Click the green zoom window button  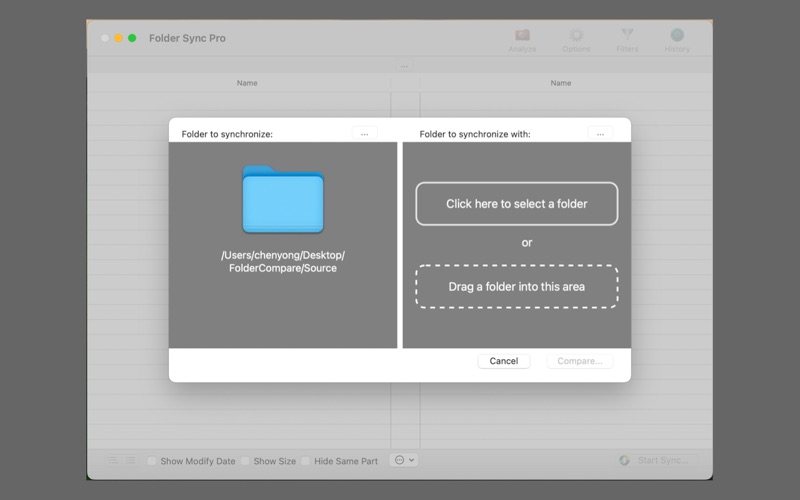[132, 38]
